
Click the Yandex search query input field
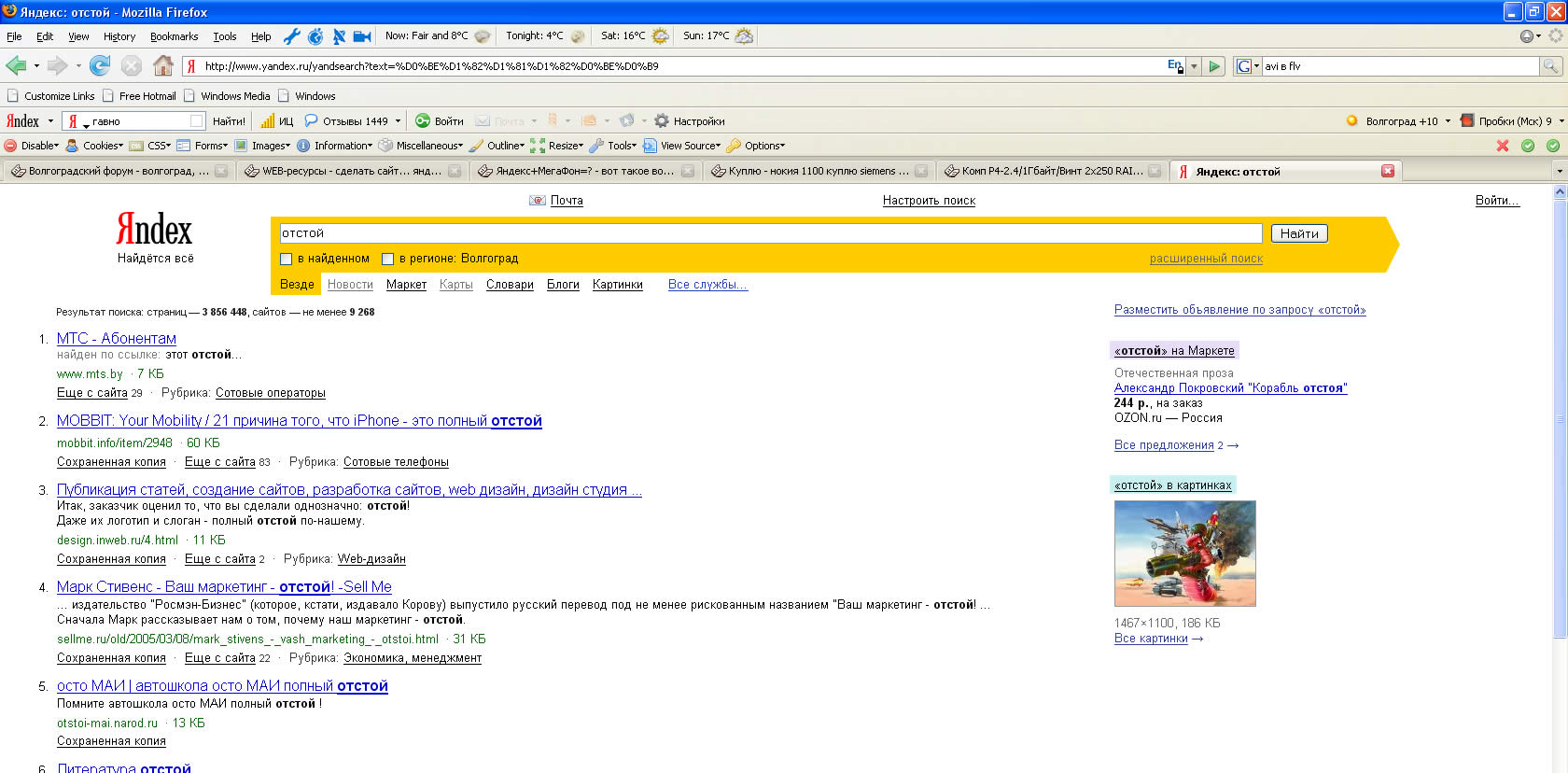(770, 233)
